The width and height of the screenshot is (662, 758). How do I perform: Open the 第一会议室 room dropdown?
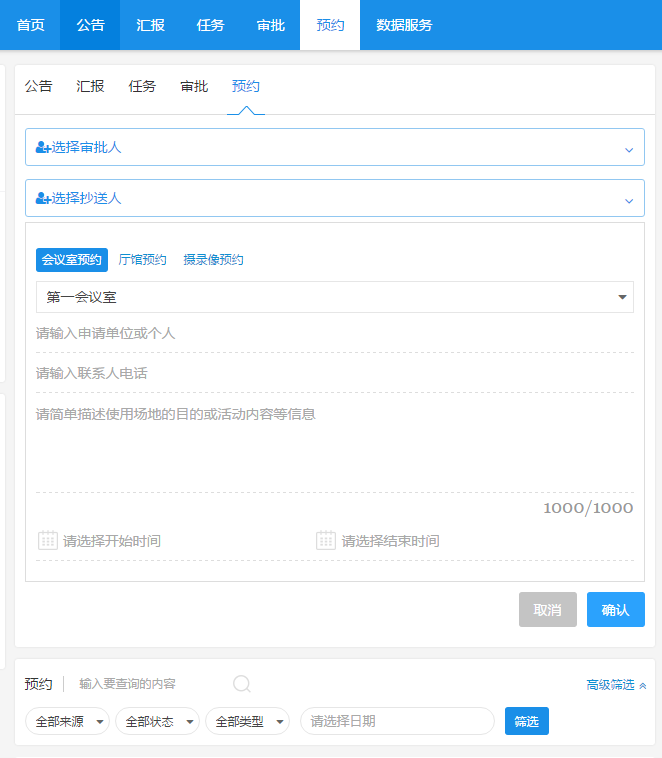(335, 297)
